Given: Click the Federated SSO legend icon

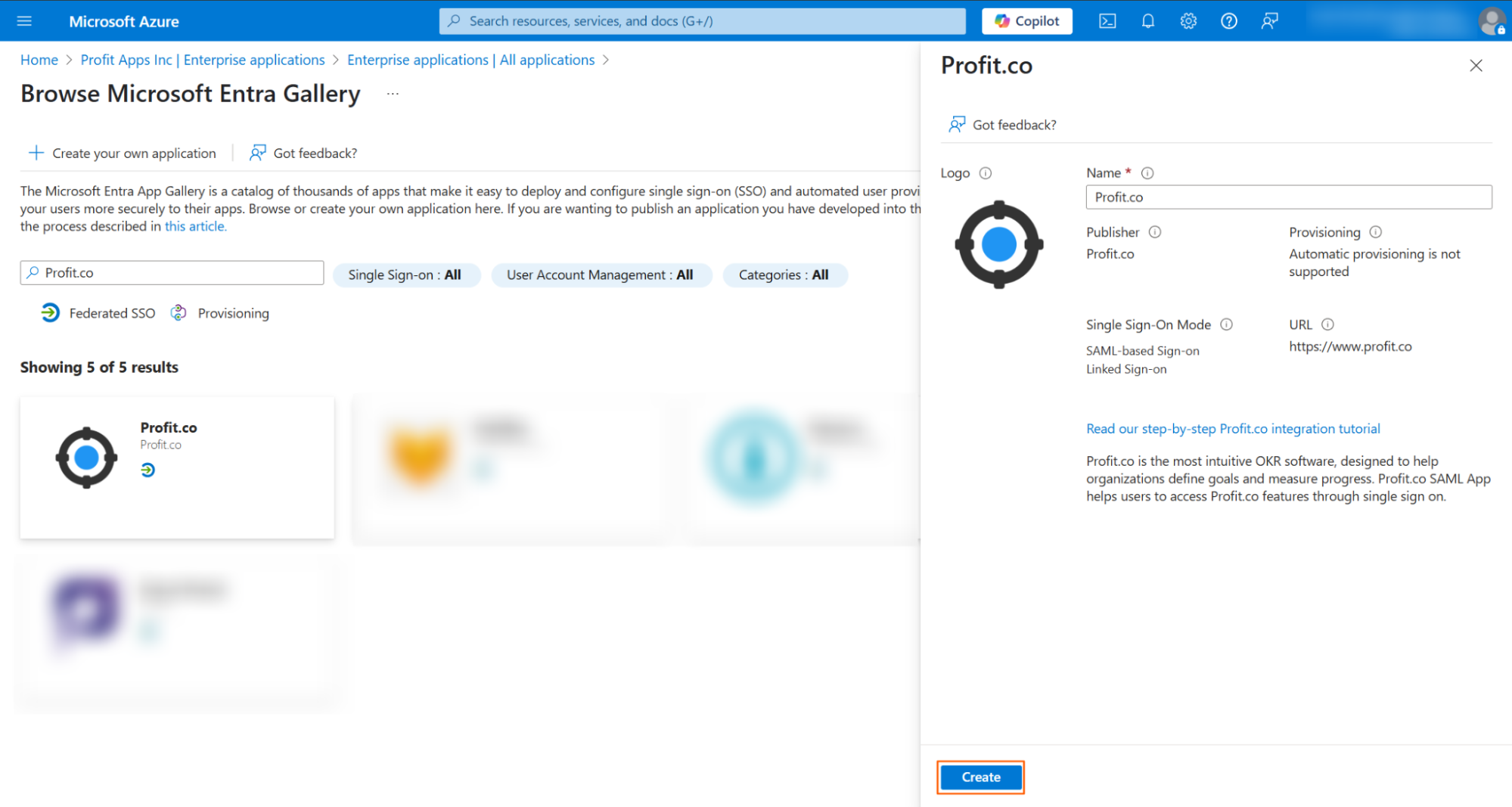Looking at the screenshot, I should (x=50, y=312).
